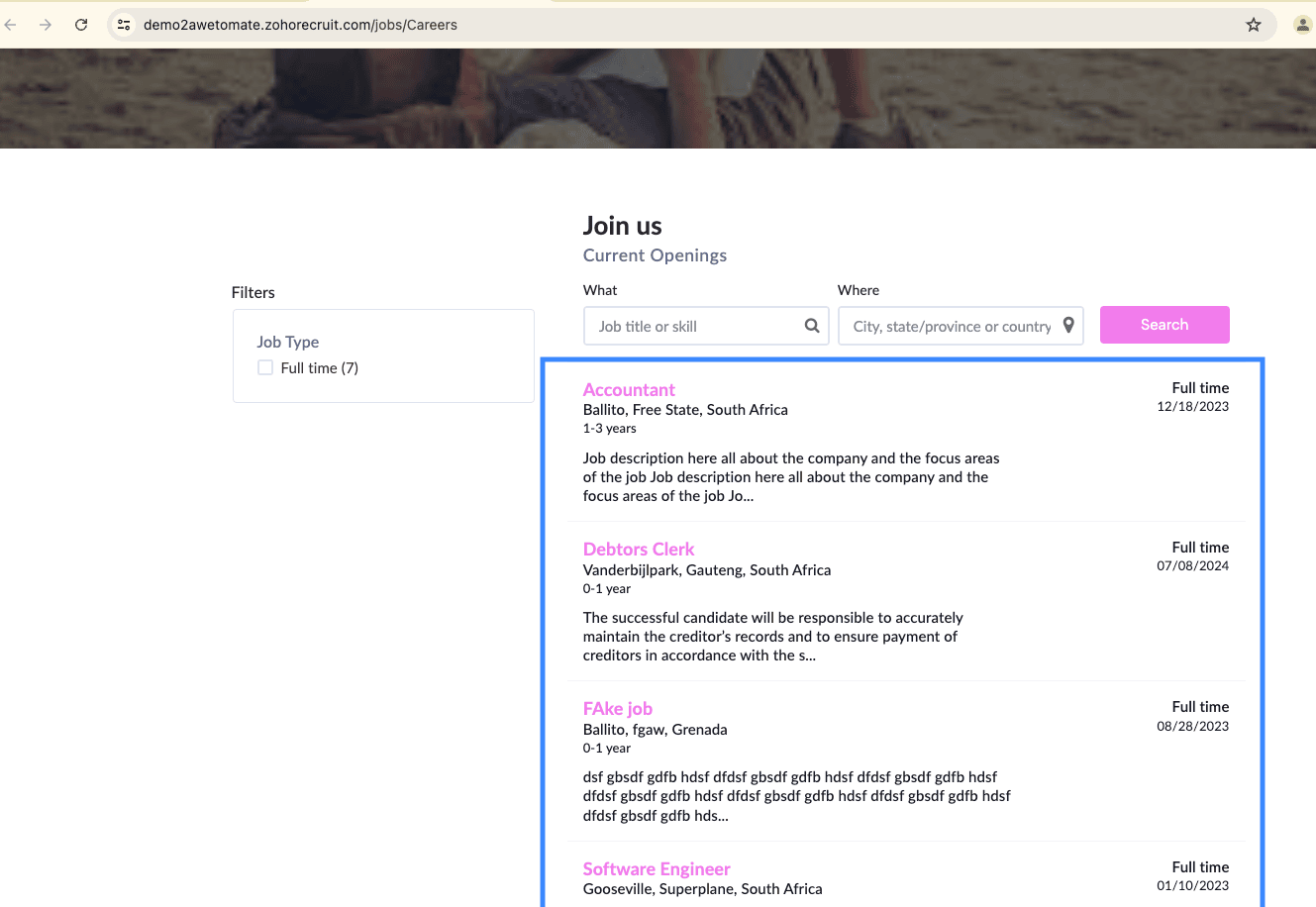Screen dimensions: 1316x907
Task: Click the browser address bar URL
Action: point(300,25)
